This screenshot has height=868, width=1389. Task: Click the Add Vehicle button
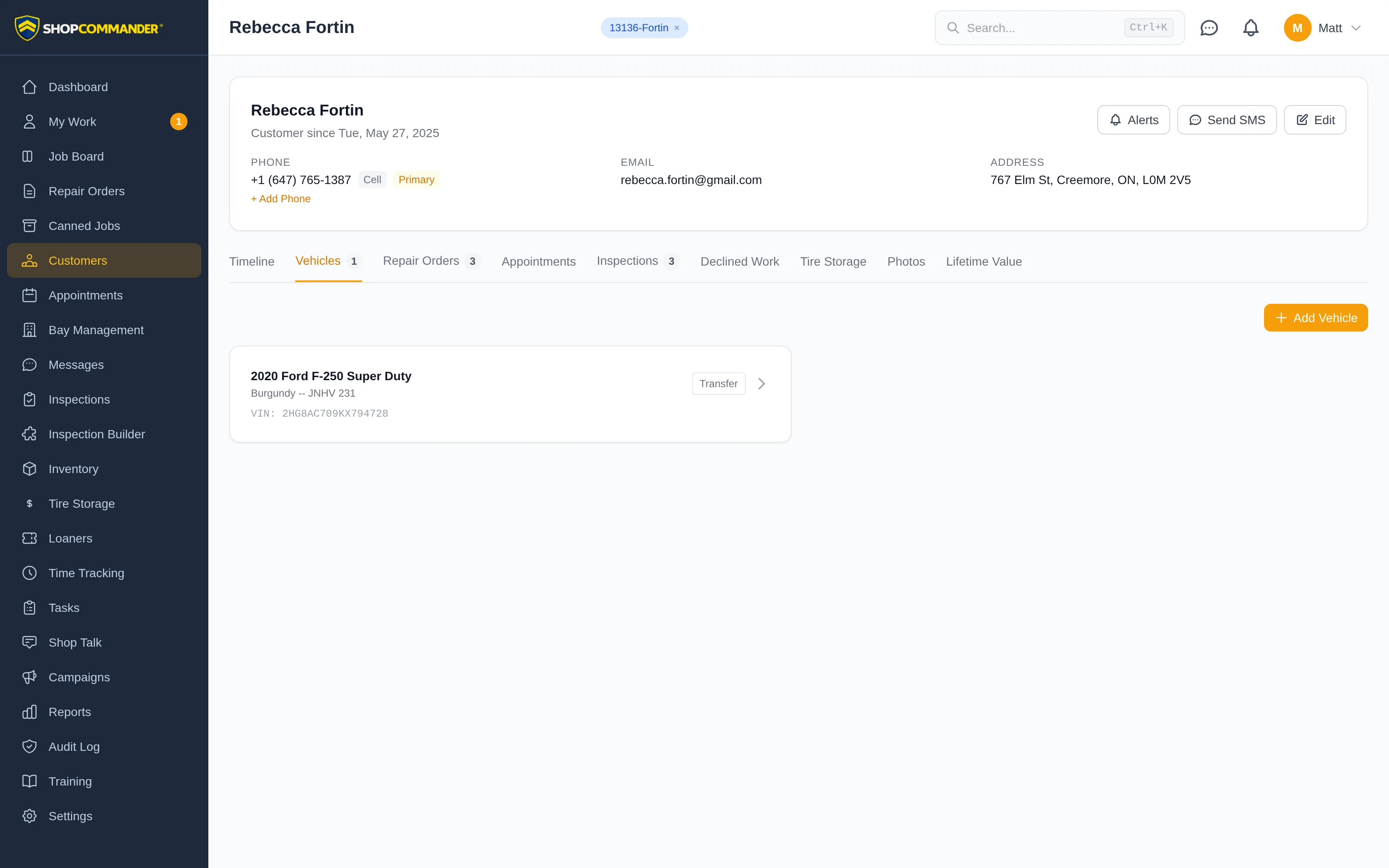1316,317
